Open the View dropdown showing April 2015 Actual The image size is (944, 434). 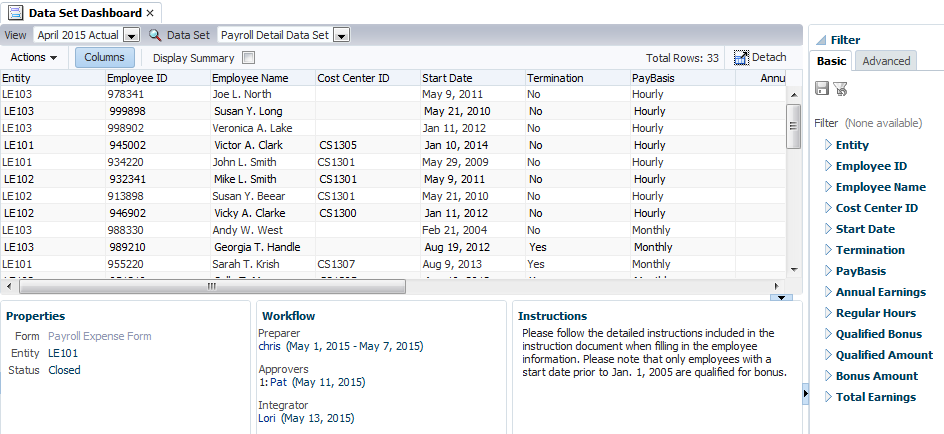click(132, 35)
